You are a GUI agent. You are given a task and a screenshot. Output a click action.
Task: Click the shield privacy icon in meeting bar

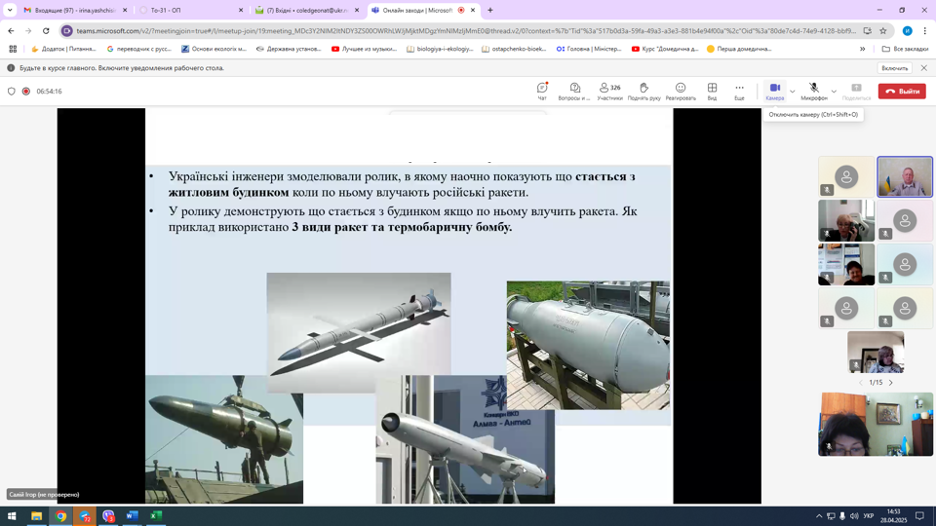tap(11, 91)
